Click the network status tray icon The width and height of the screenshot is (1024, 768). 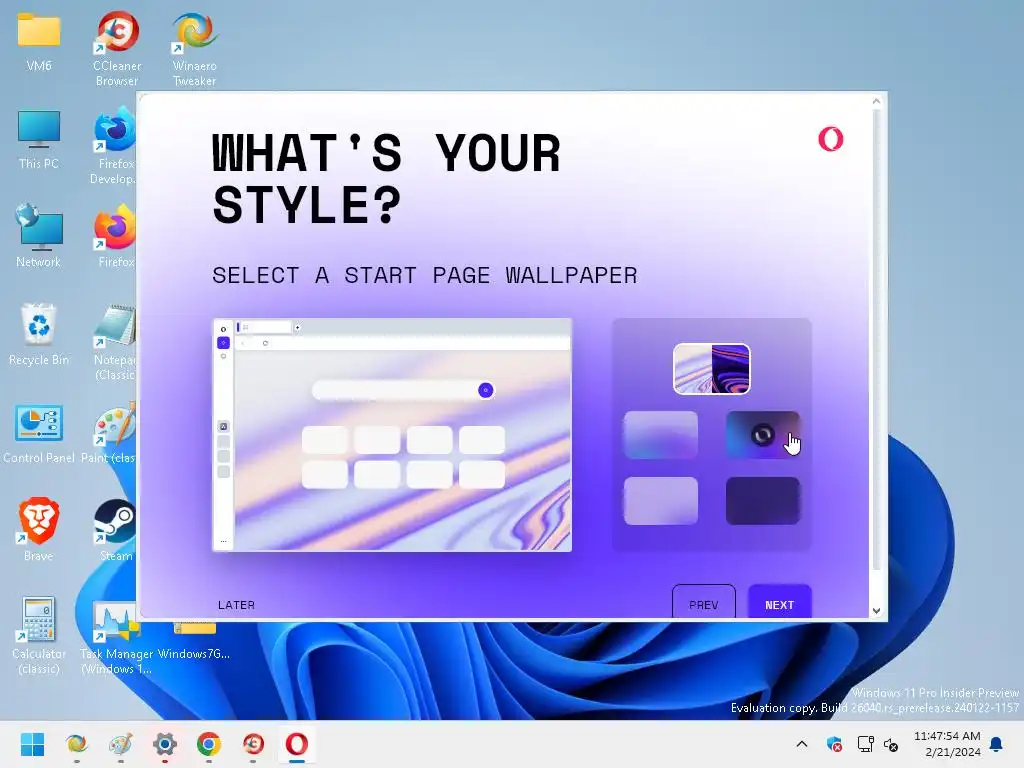[865, 744]
